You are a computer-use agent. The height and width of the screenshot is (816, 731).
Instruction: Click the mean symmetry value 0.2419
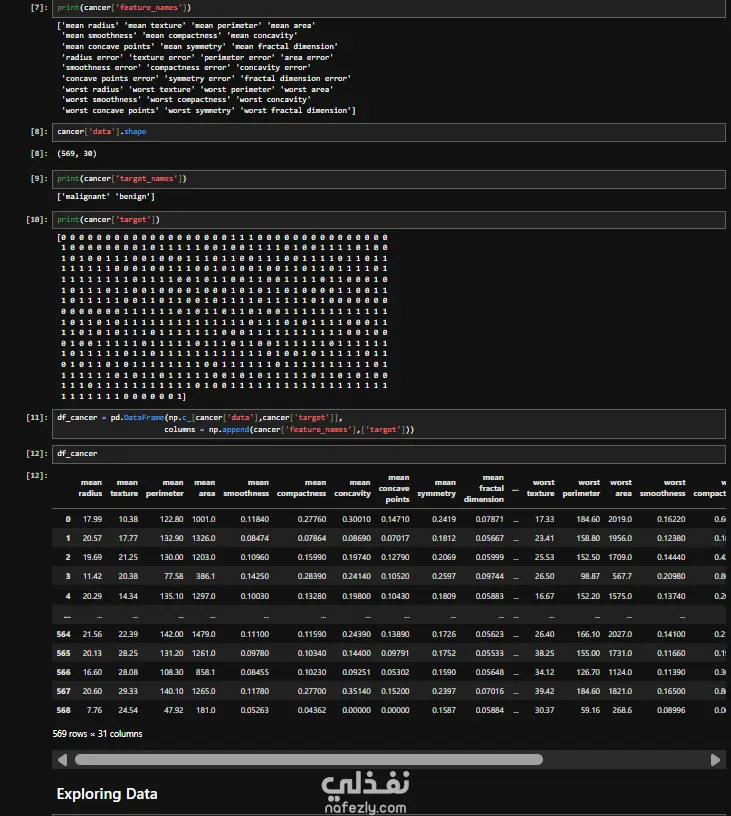click(444, 519)
